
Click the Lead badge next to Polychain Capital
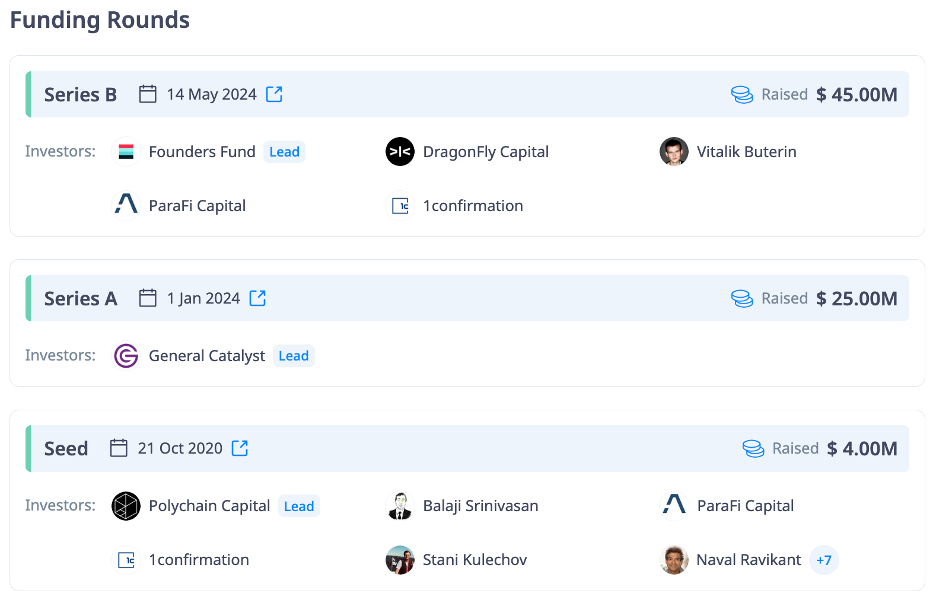point(299,506)
